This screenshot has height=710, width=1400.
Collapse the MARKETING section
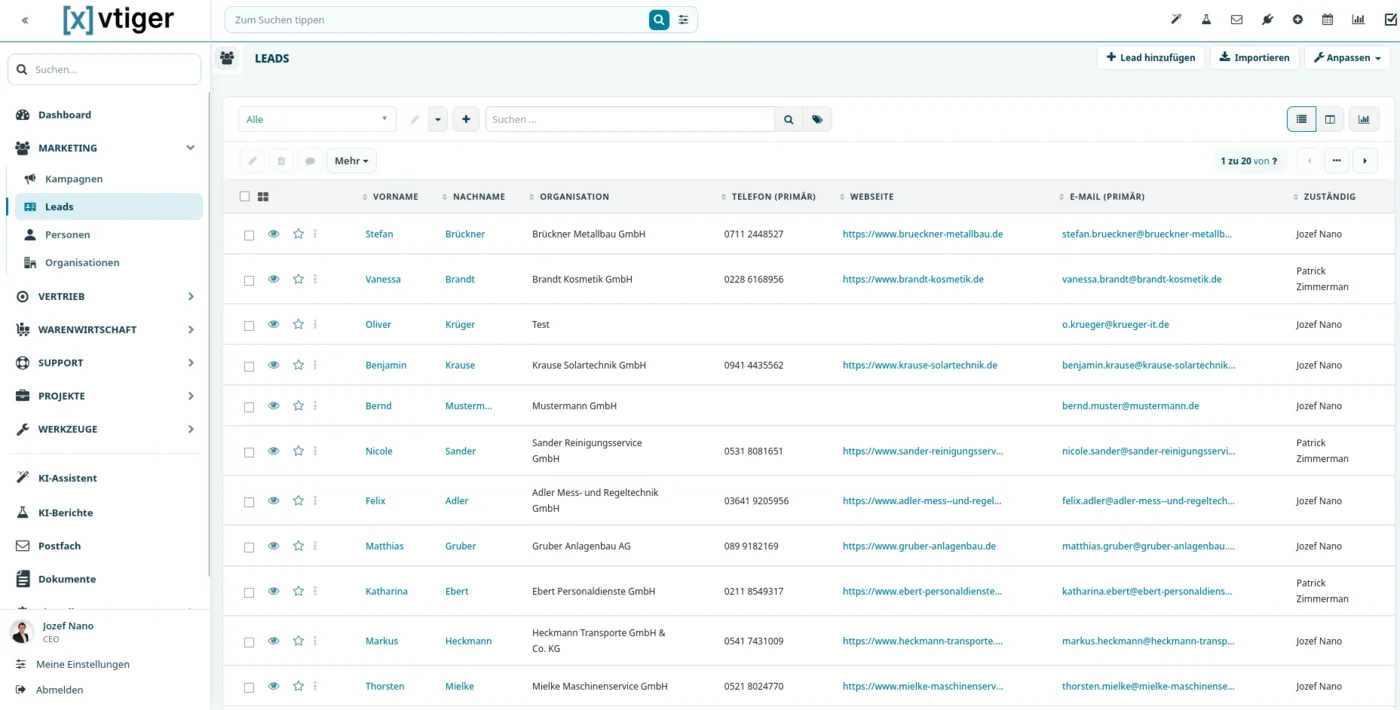click(190, 148)
